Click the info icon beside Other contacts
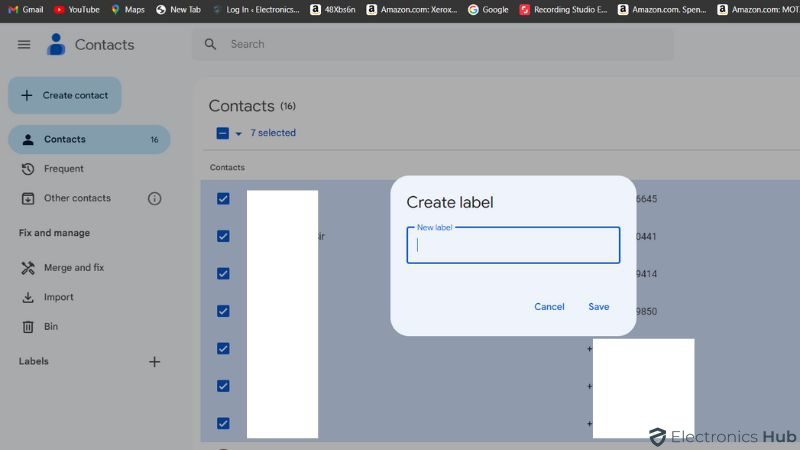Image resolution: width=800 pixels, height=450 pixels. click(154, 198)
